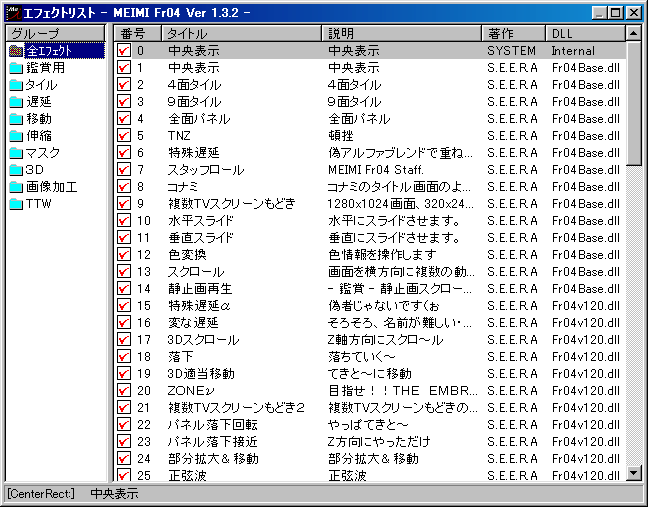Select the 遅延 group
648x507 pixels.
[x=39, y=102]
